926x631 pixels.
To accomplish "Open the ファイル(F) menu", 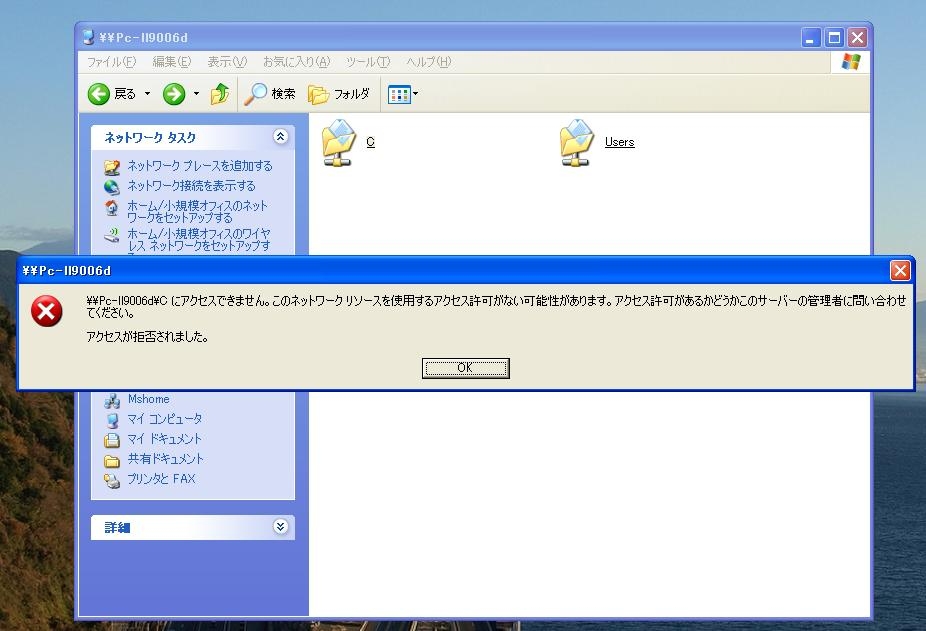I will (x=111, y=61).
